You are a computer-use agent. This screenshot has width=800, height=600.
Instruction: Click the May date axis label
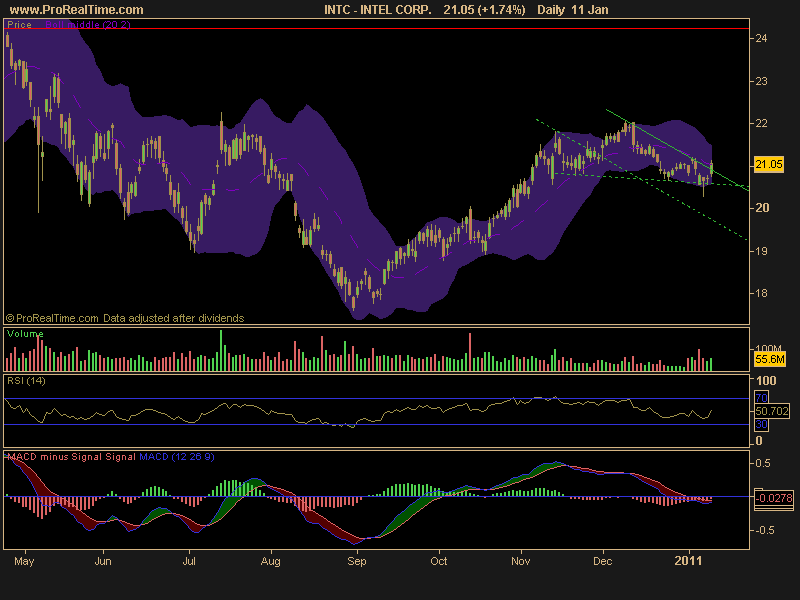click(x=24, y=562)
